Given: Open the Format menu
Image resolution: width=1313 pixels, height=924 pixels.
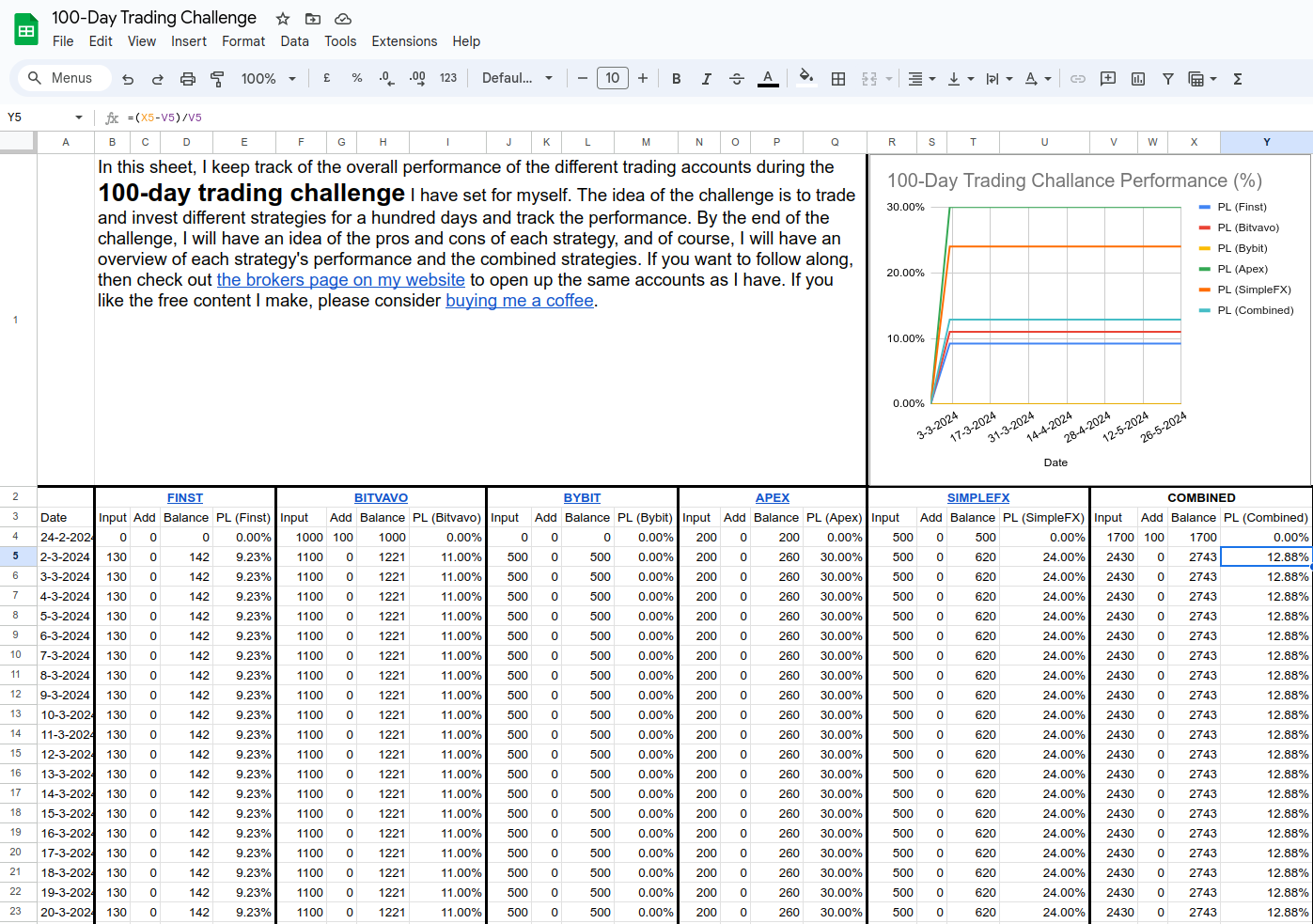Looking at the screenshot, I should [x=243, y=41].
